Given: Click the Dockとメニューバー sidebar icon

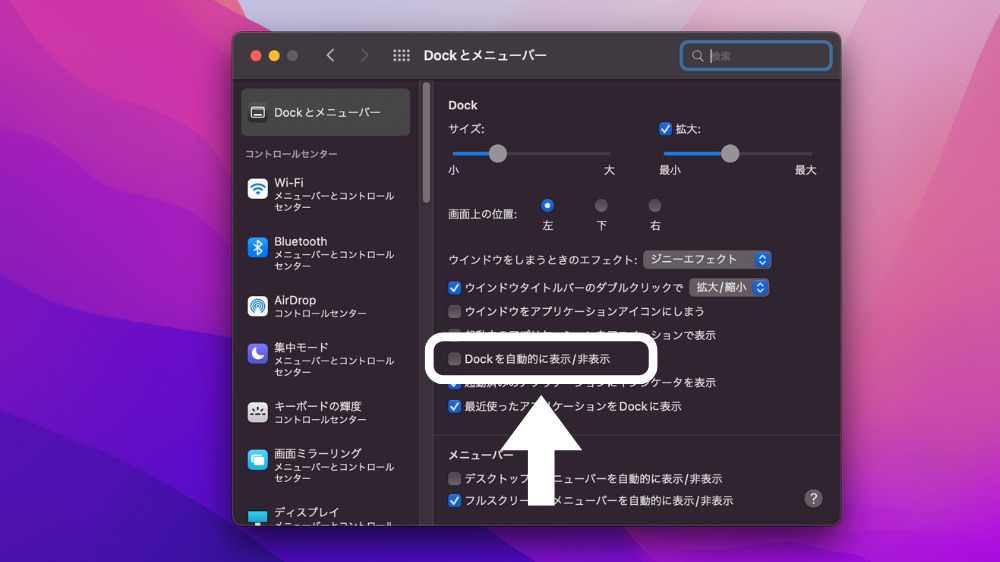Looking at the screenshot, I should click(258, 112).
